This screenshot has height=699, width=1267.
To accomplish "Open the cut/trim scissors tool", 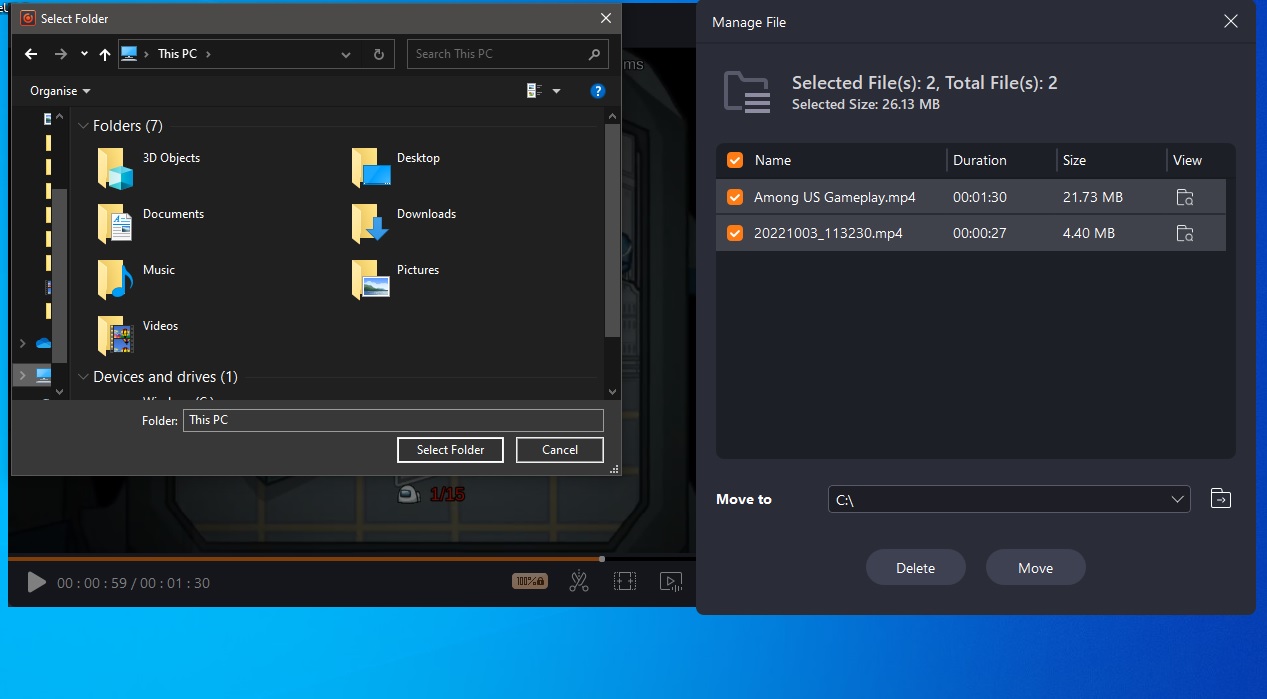I will (x=579, y=581).
